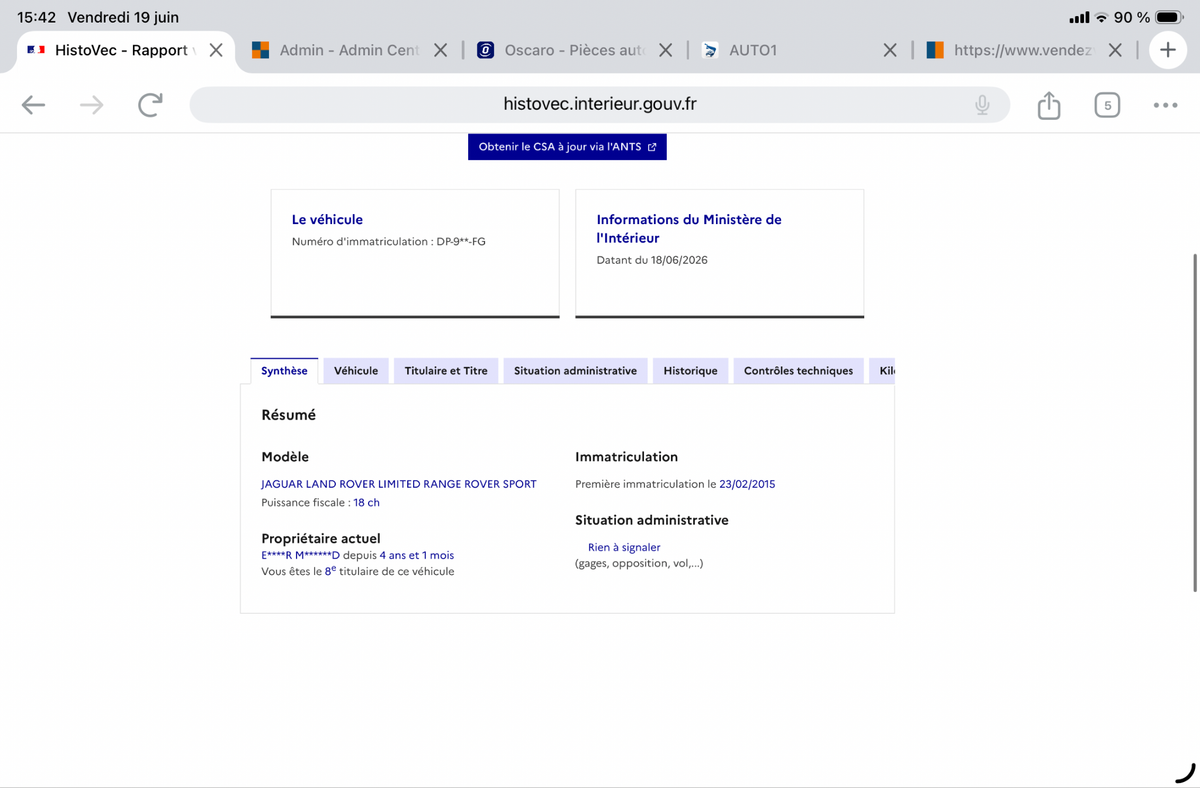Open the Contrôles techniques tab

coord(798,371)
